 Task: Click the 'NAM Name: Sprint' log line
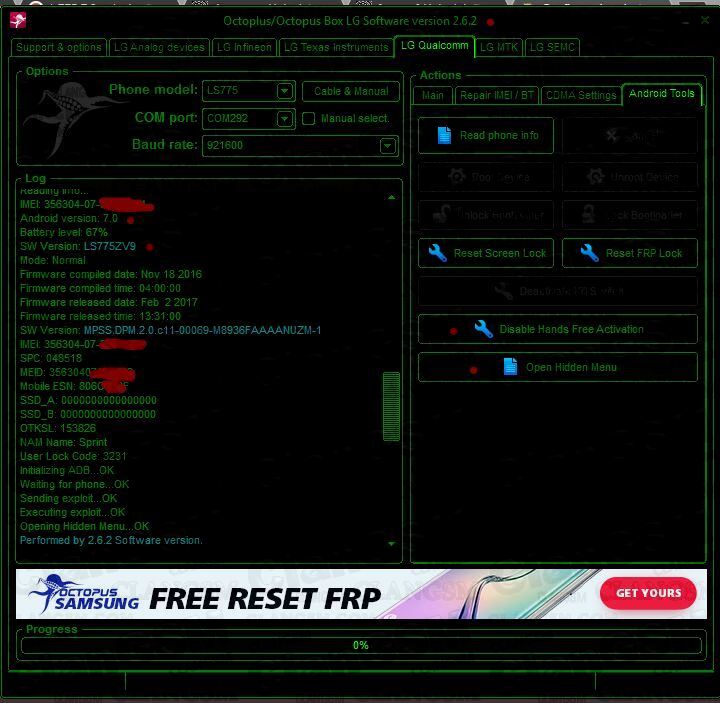coord(63,443)
